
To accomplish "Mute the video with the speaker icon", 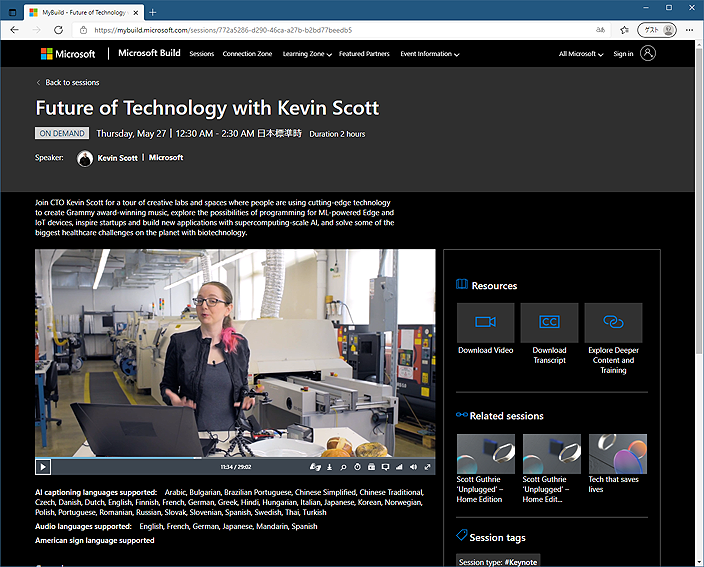I will click(x=414, y=466).
